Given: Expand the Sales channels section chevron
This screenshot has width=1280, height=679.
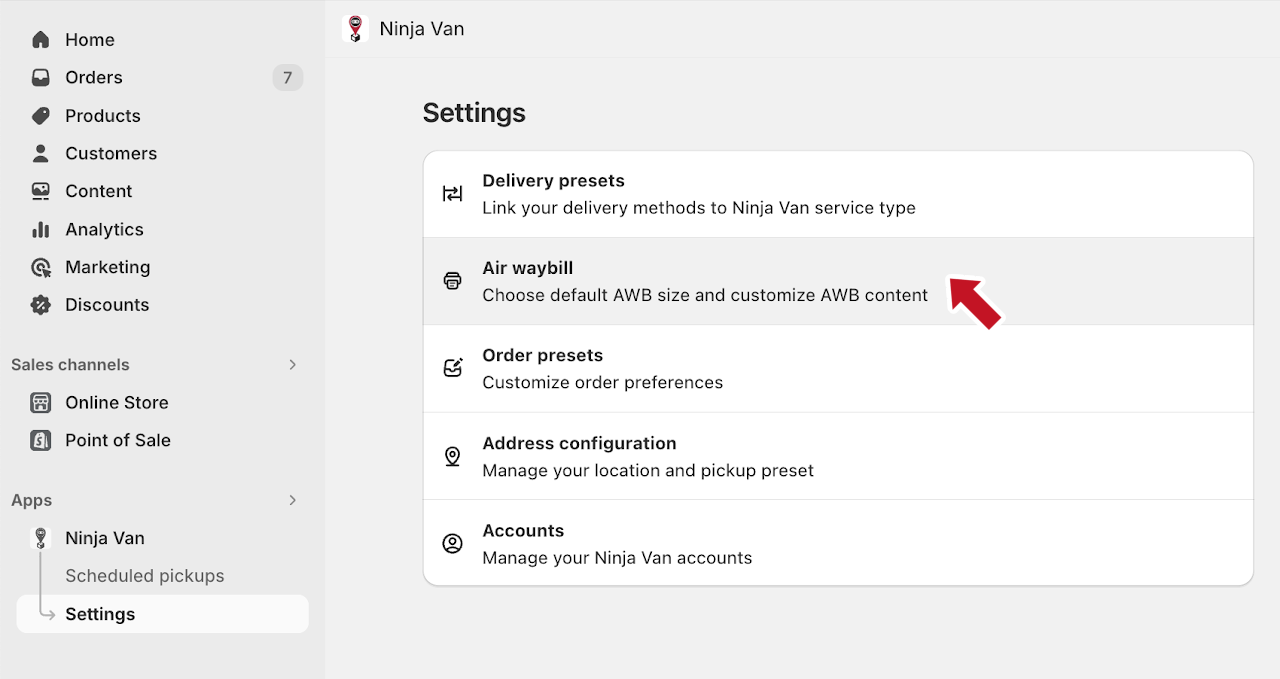Looking at the screenshot, I should click(293, 365).
